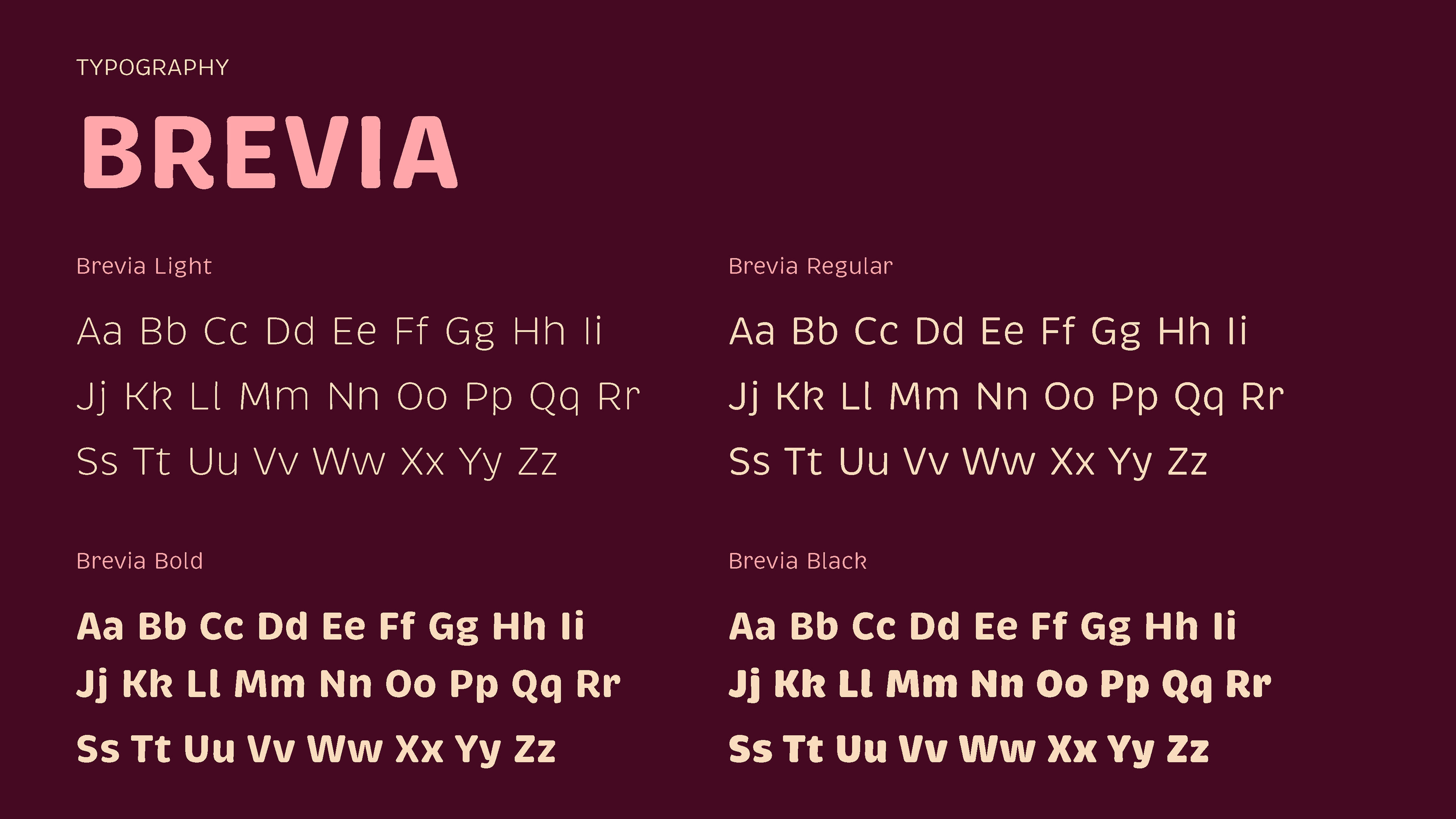Click the Light weight 'Aa' specimen
The height and width of the screenshot is (819, 1456).
[x=99, y=331]
